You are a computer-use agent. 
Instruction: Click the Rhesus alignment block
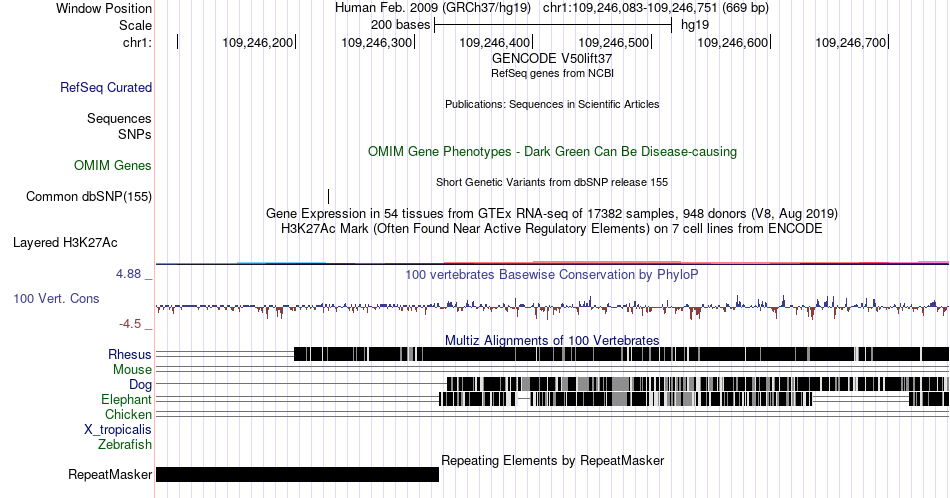(x=621, y=354)
